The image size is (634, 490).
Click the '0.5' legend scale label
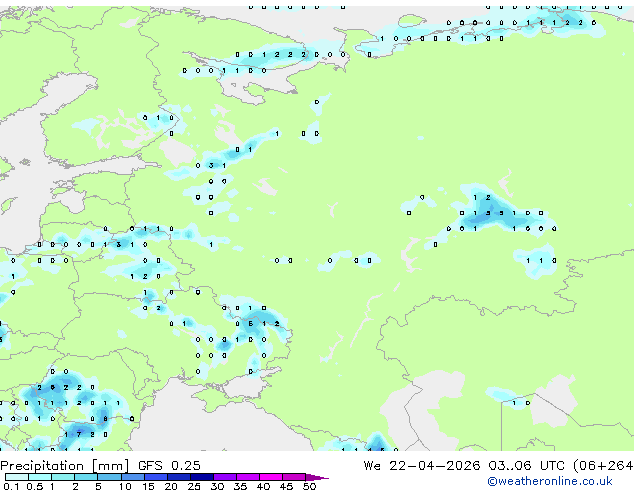click(x=35, y=486)
